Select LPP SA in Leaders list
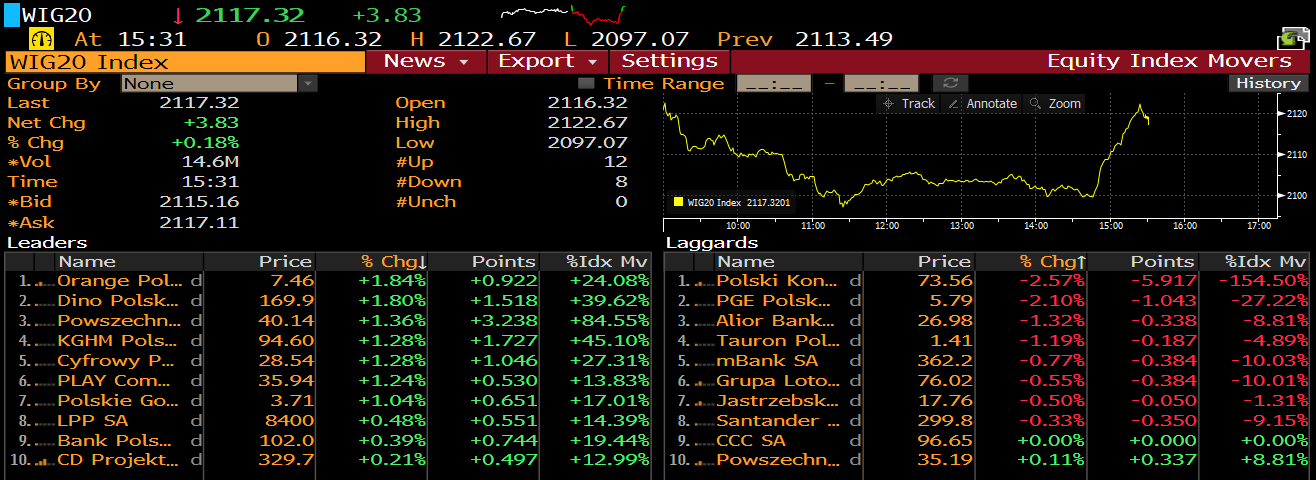This screenshot has width=1316, height=480. tap(92, 421)
